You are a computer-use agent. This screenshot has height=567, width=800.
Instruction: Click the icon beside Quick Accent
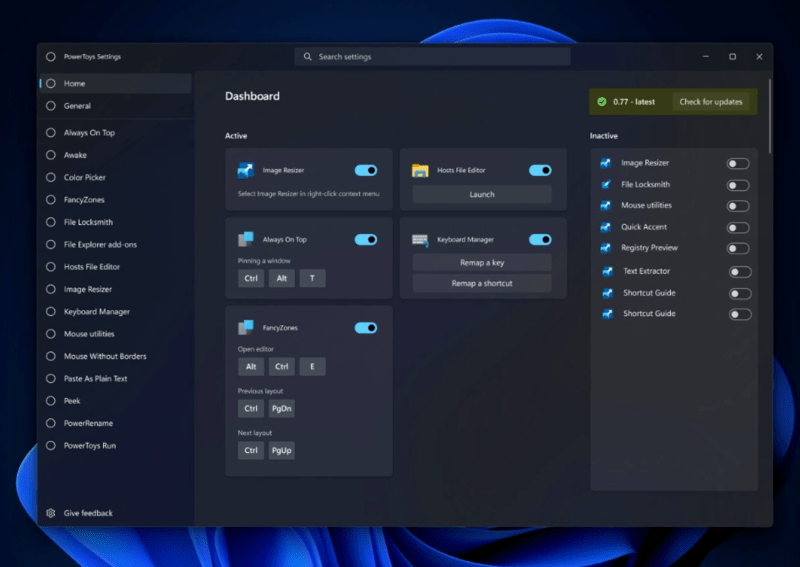[606, 227]
